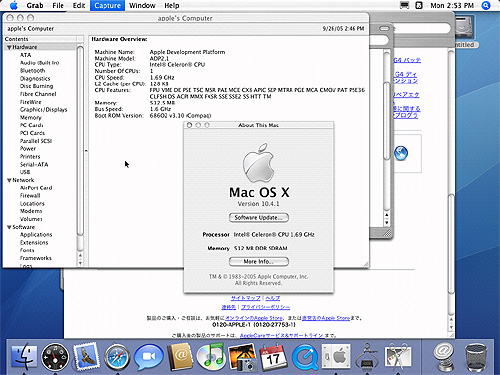The height and width of the screenshot is (375, 500).
Task: Select USB in the Contents list
Action: tap(25, 172)
